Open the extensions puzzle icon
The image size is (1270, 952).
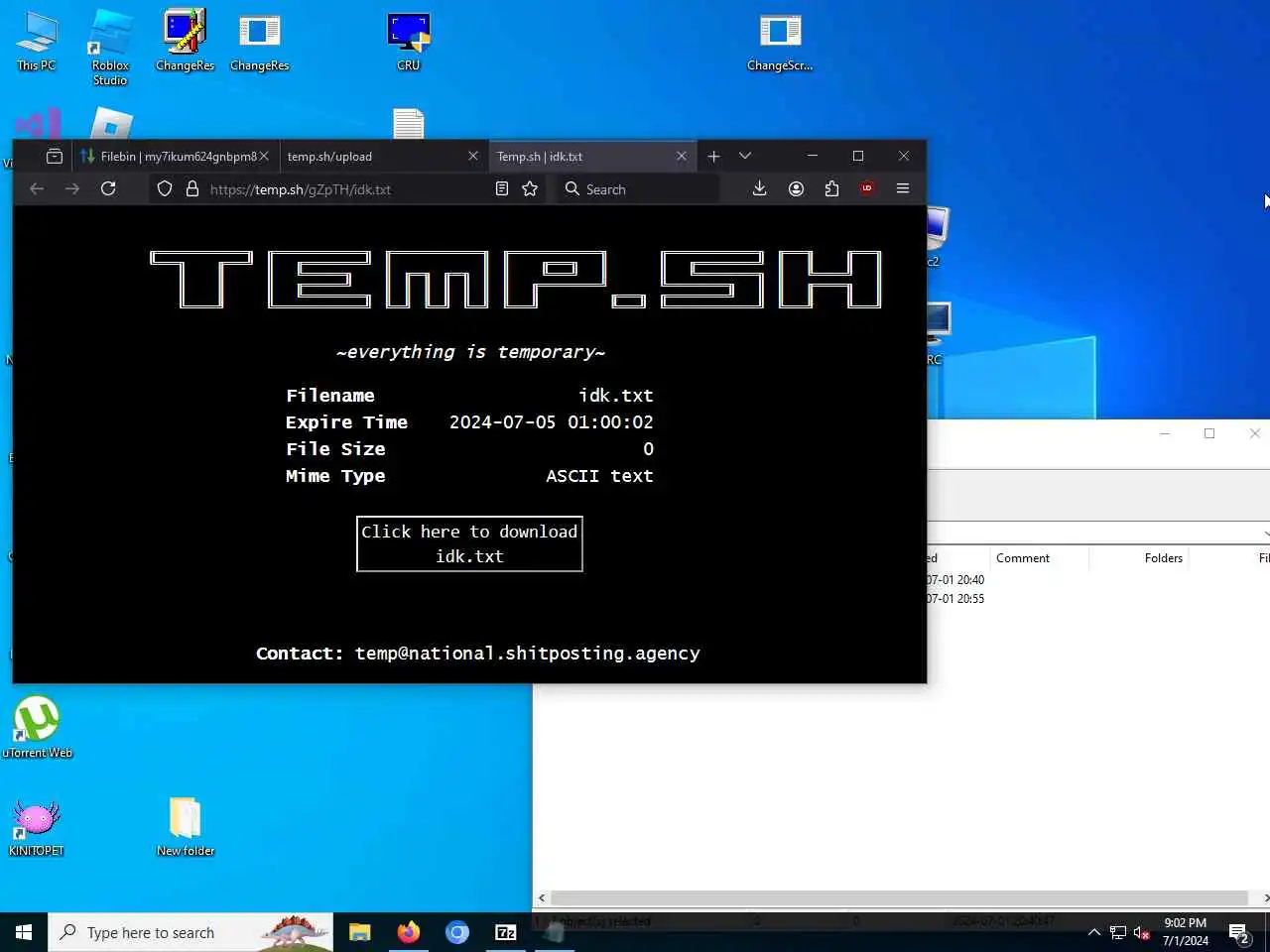(x=831, y=188)
